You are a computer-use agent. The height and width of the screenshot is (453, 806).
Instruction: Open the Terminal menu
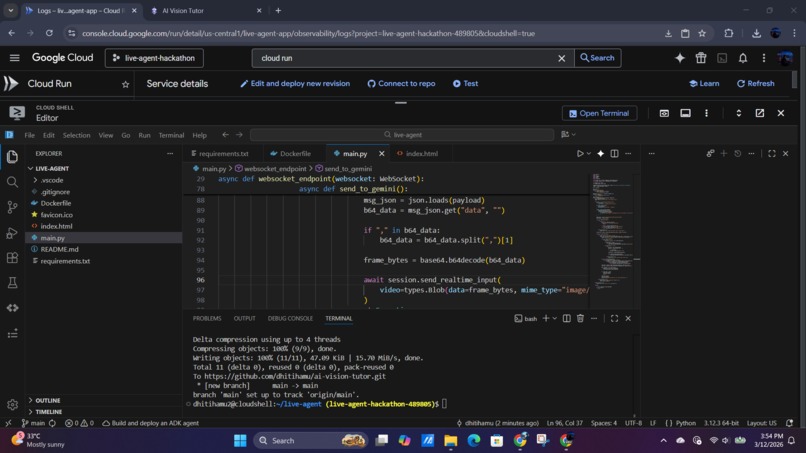coord(171,135)
